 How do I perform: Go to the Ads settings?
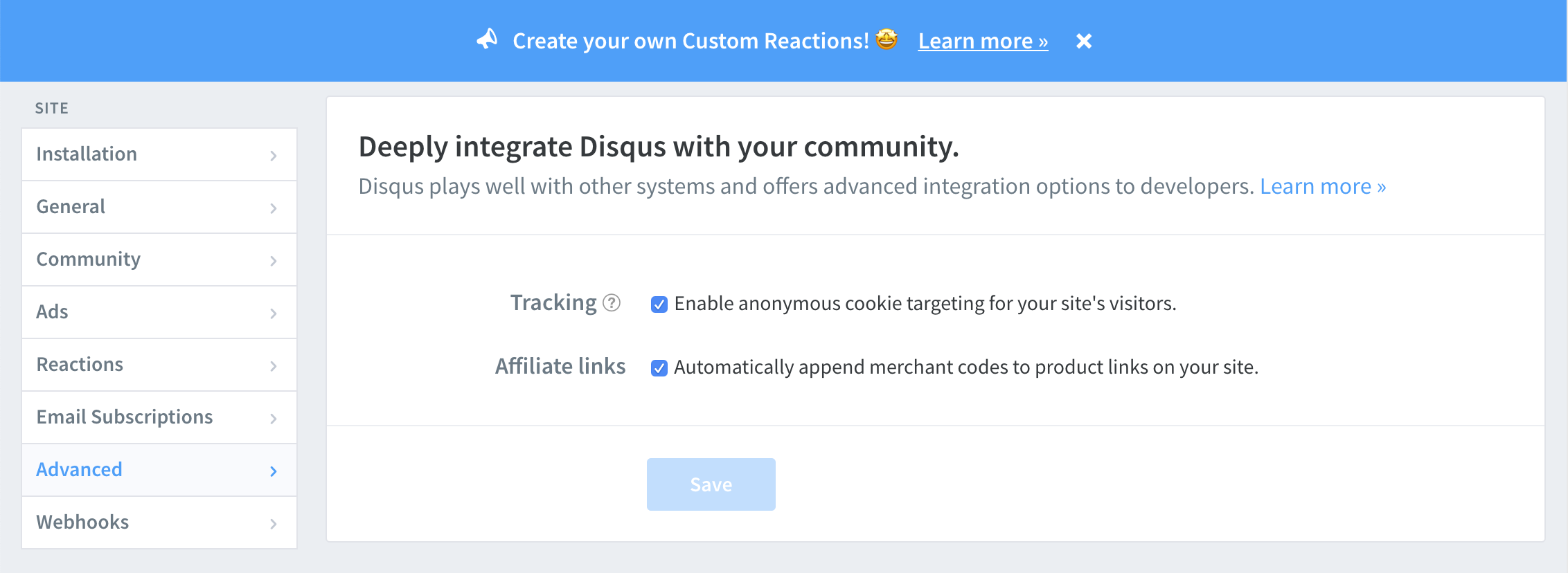click(53, 312)
